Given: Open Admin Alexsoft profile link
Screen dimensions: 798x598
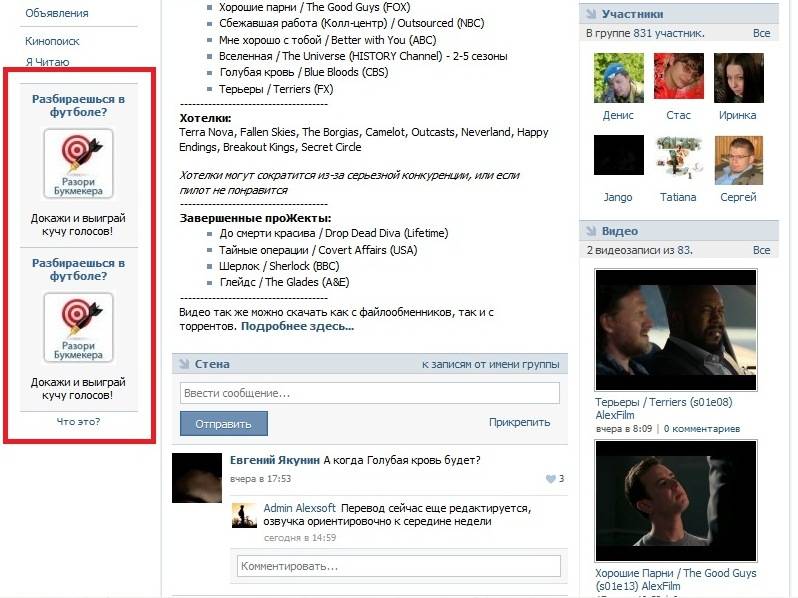Looking at the screenshot, I should point(299,508).
